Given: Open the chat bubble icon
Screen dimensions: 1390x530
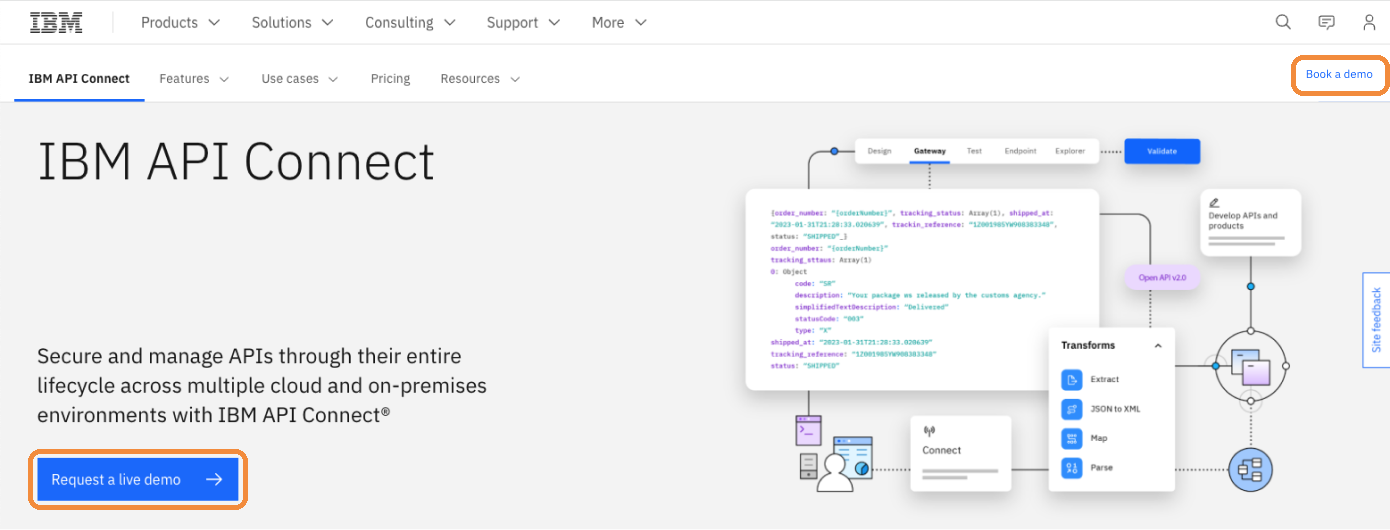Looking at the screenshot, I should (x=1326, y=22).
